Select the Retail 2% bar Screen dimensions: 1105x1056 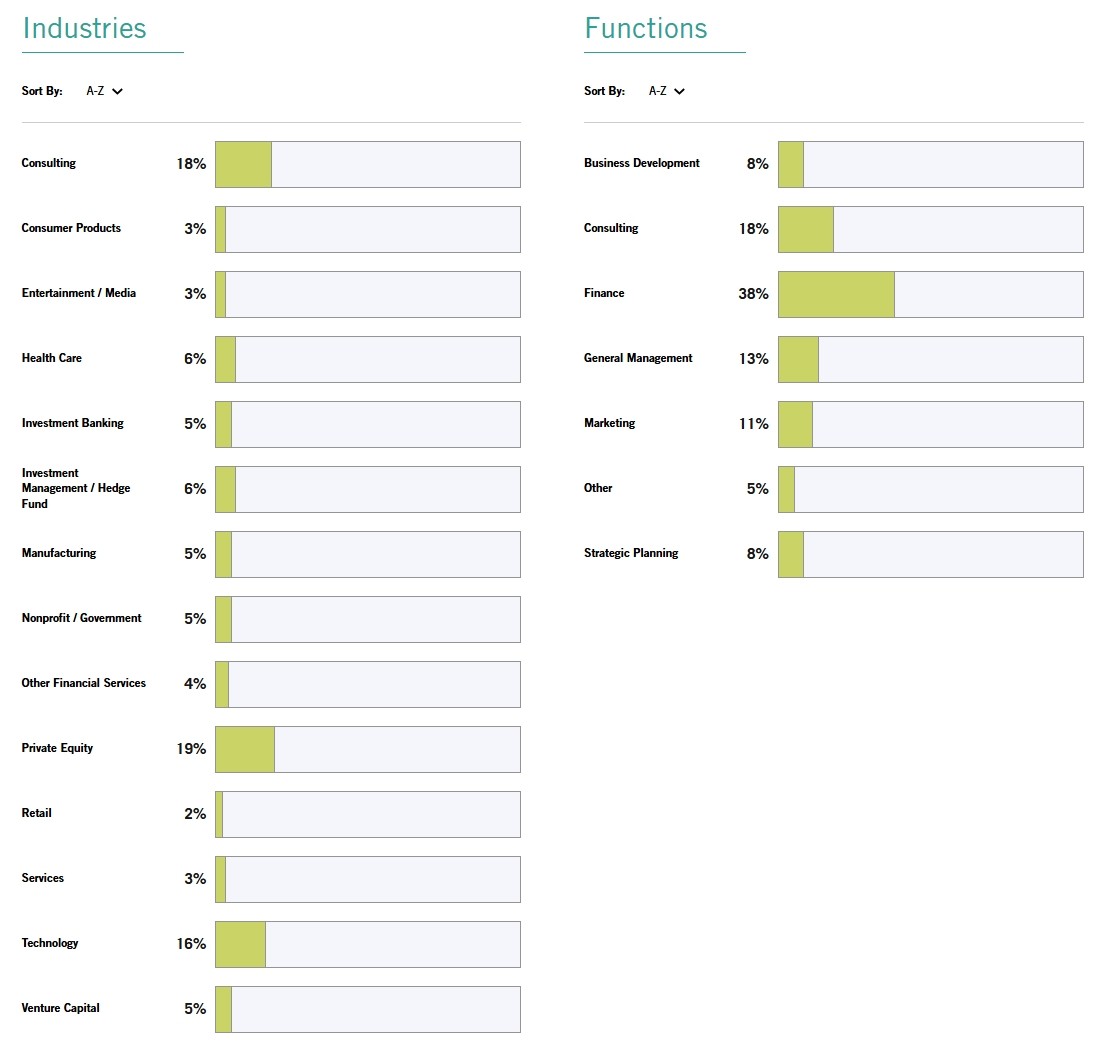click(x=367, y=814)
